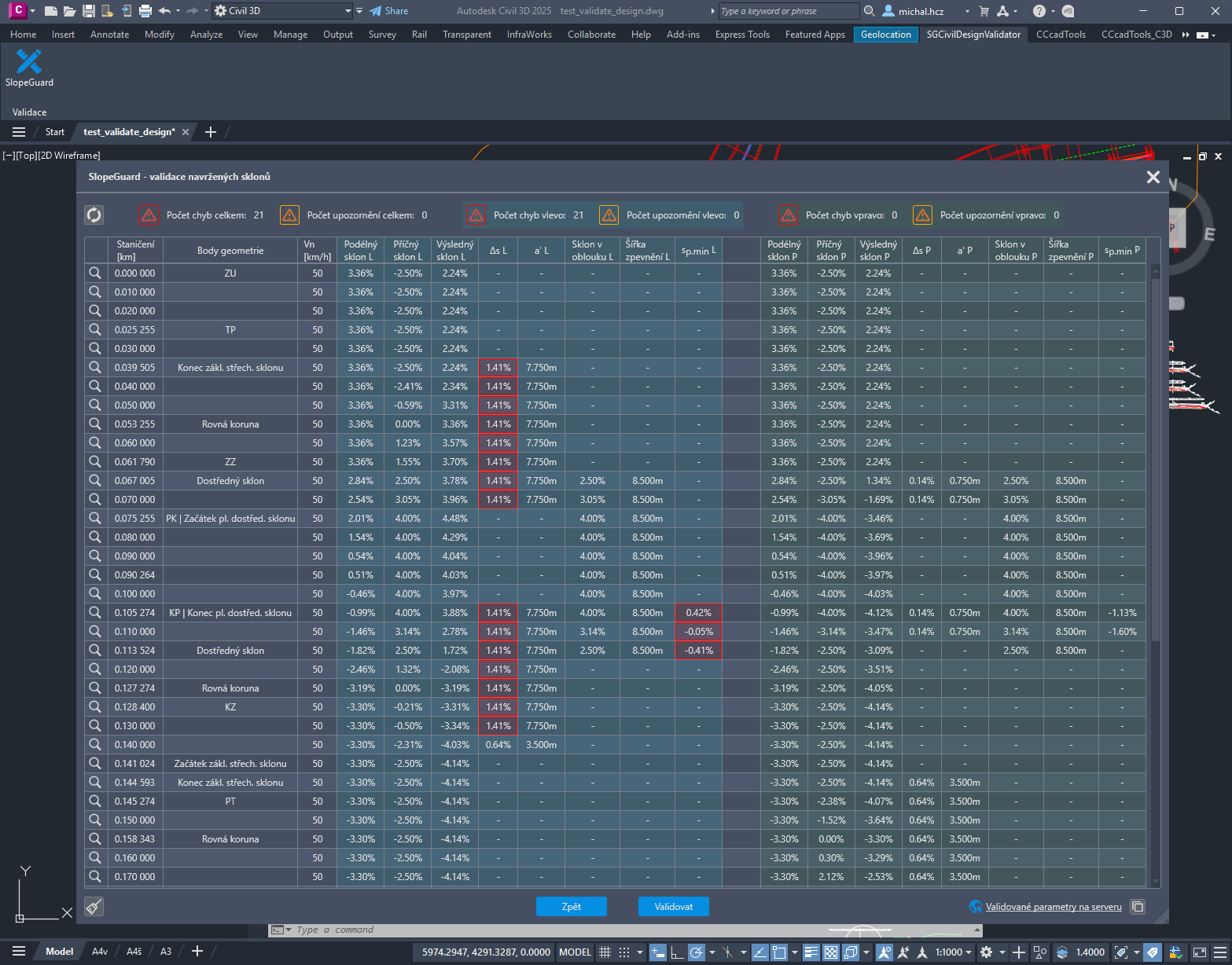Click the Save icon in quick access toolbar
The image size is (1232, 965).
[x=88, y=11]
